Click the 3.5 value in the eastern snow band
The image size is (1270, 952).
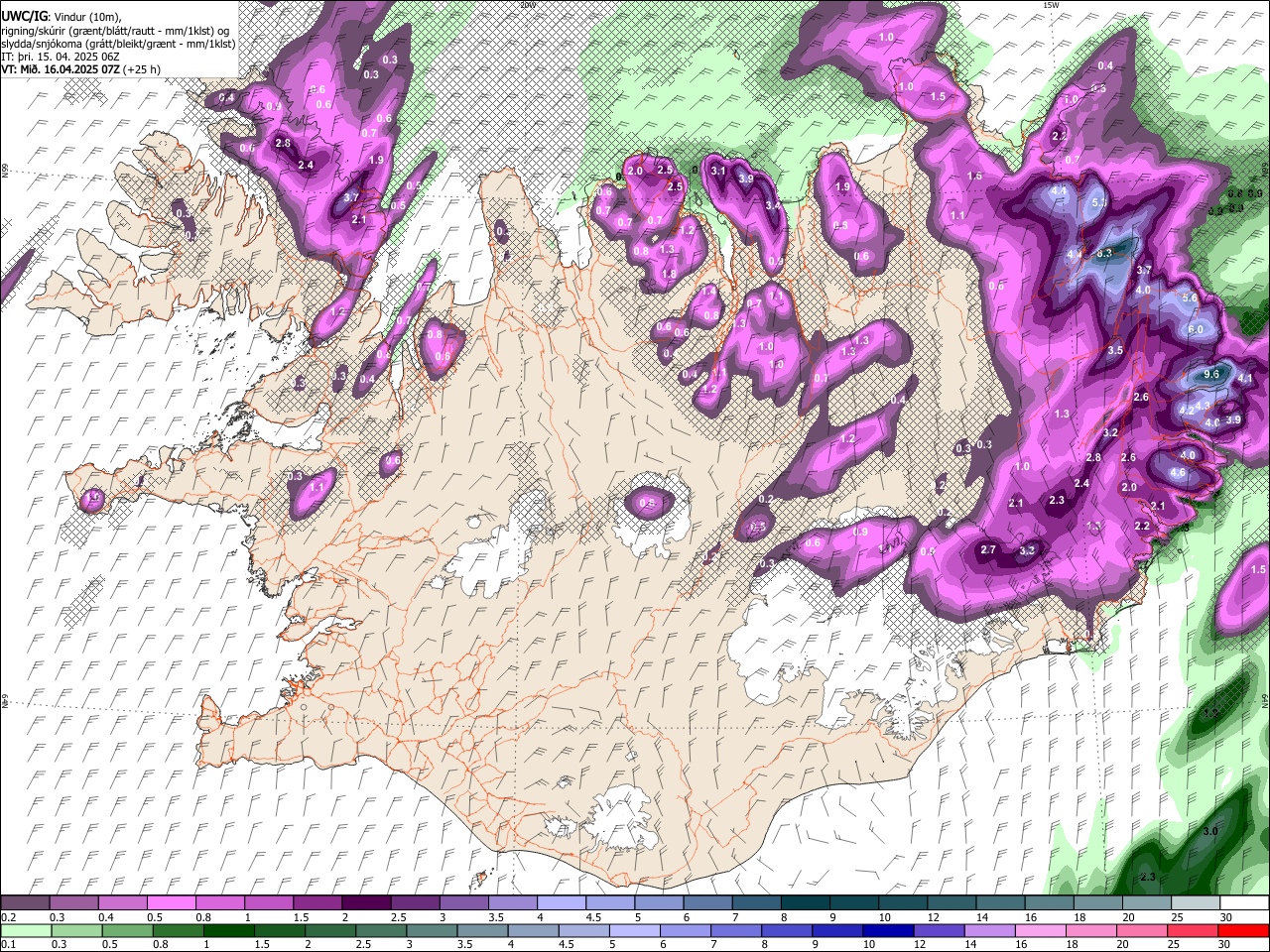coord(1115,350)
